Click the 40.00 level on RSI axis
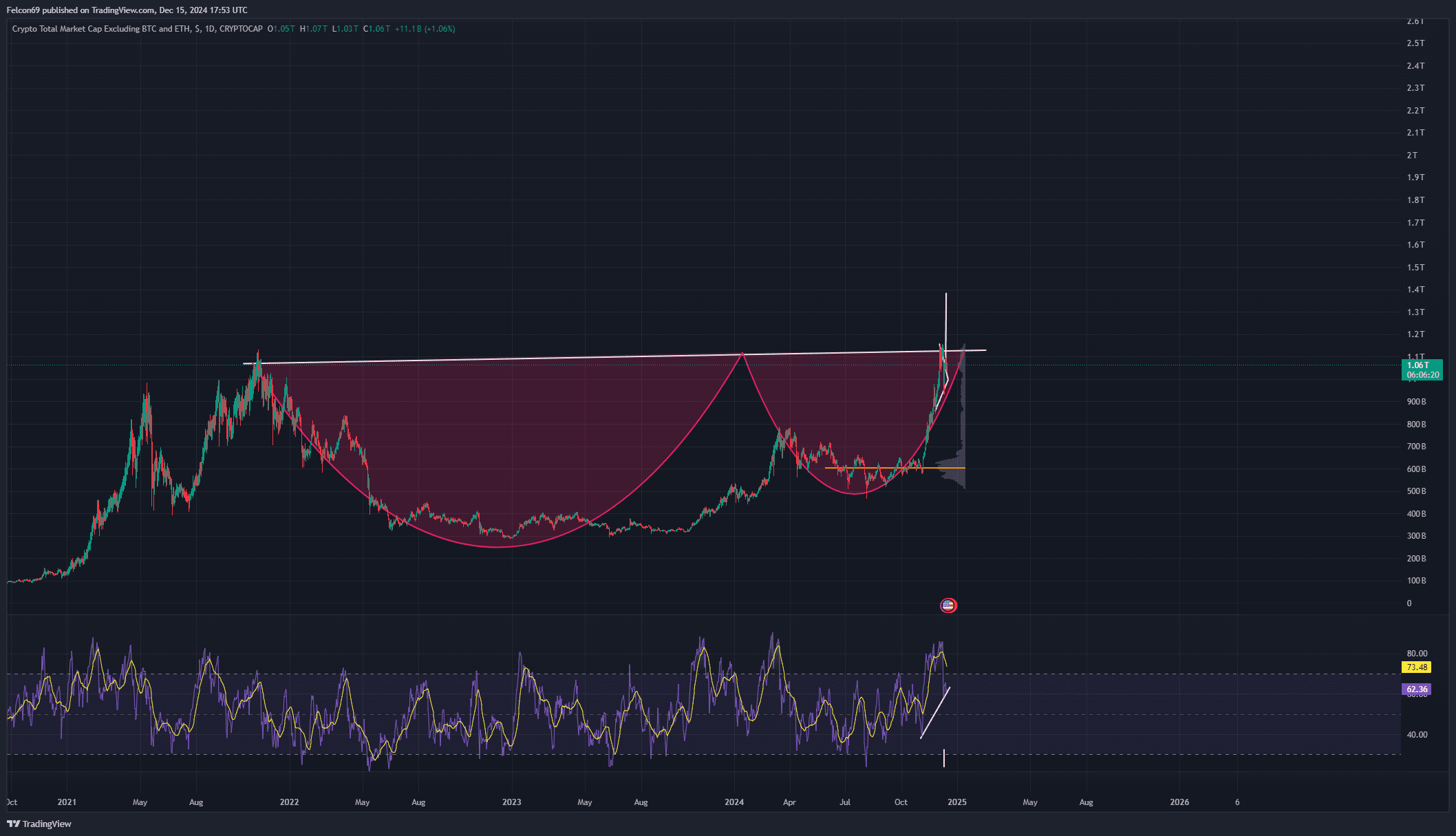The width and height of the screenshot is (1456, 836). pos(1417,735)
